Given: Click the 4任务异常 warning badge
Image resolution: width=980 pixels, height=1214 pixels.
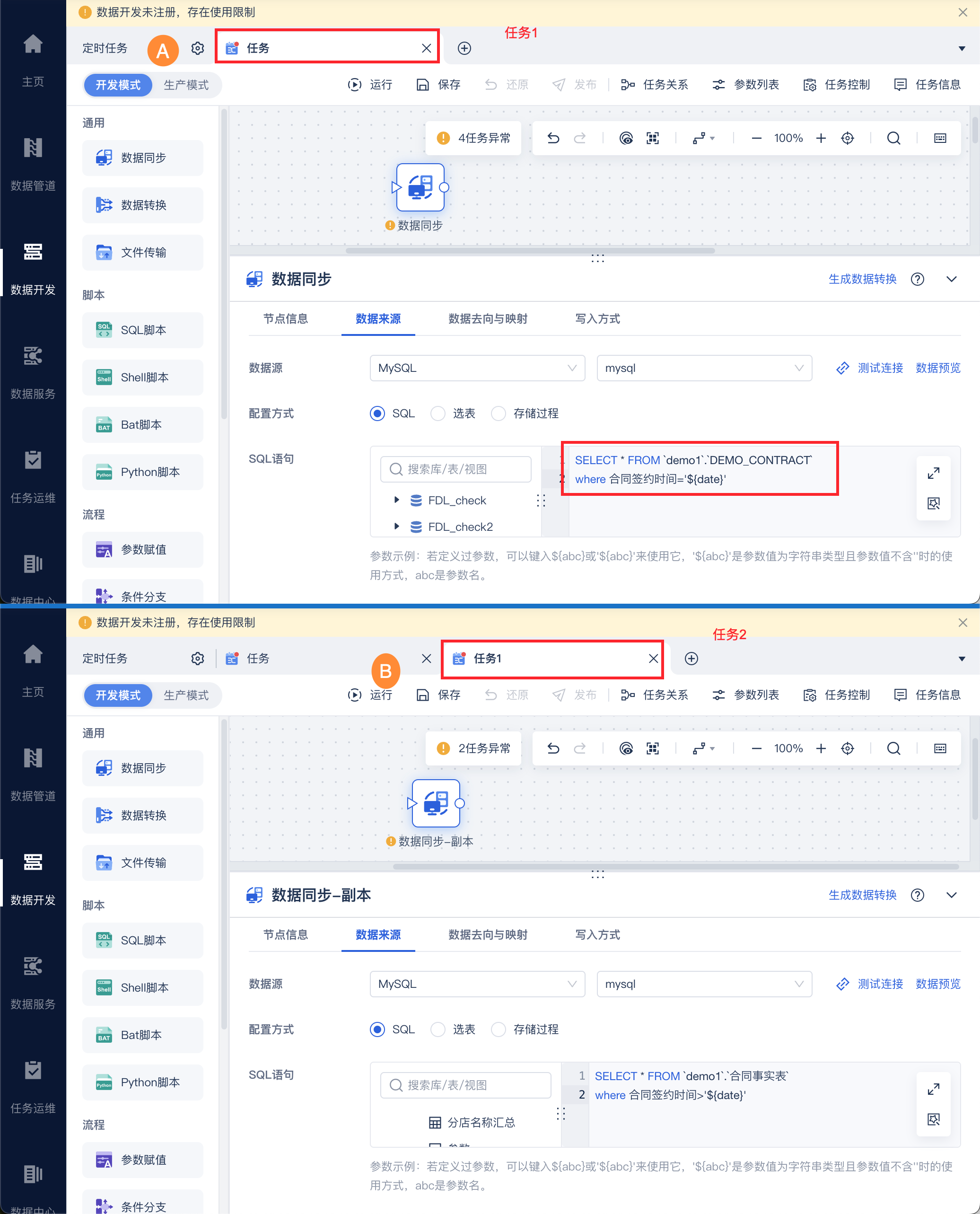Looking at the screenshot, I should [473, 138].
